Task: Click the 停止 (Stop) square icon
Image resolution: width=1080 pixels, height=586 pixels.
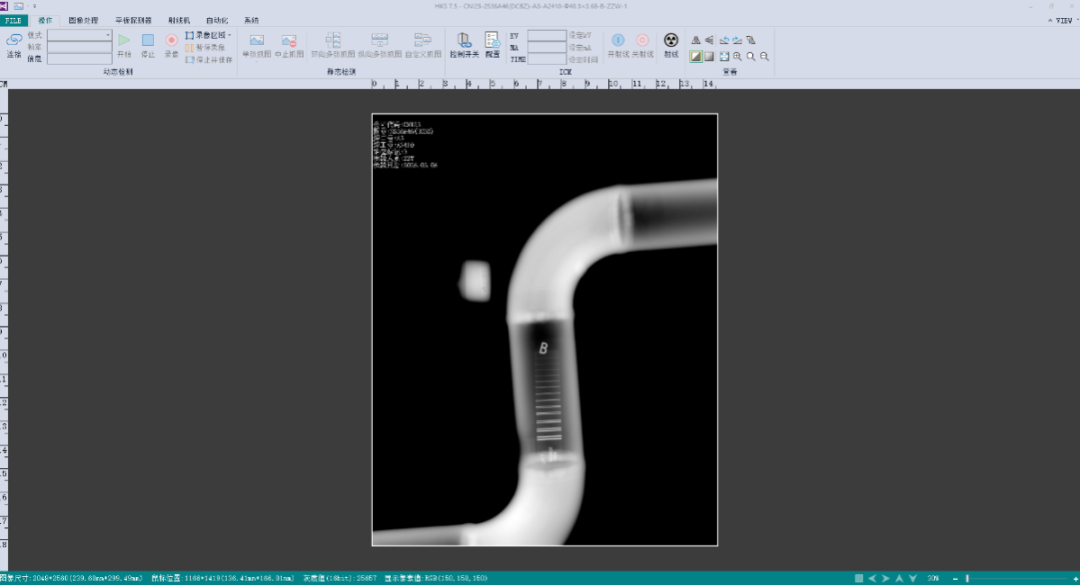Action: [148, 43]
